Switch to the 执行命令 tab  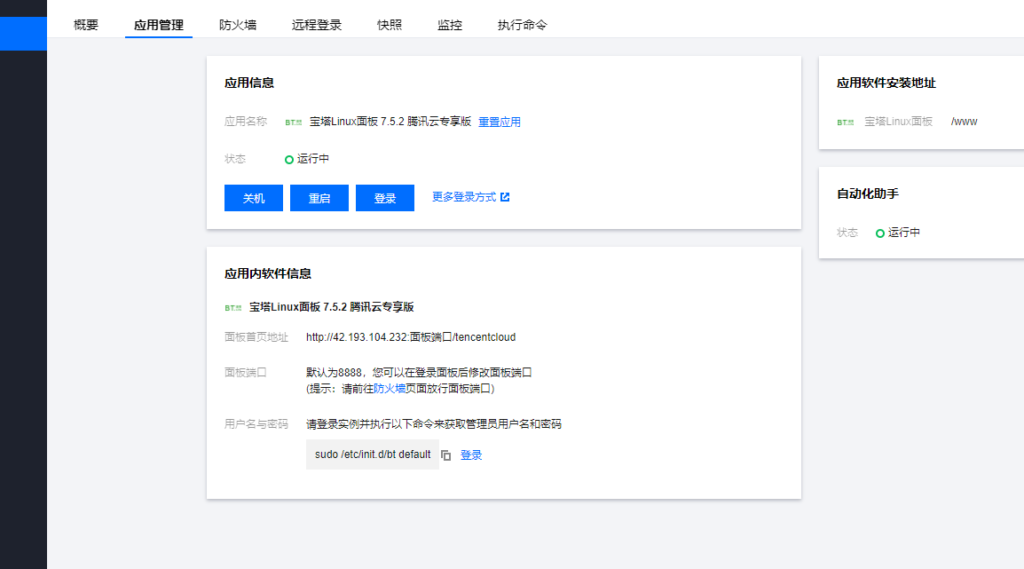click(x=522, y=25)
